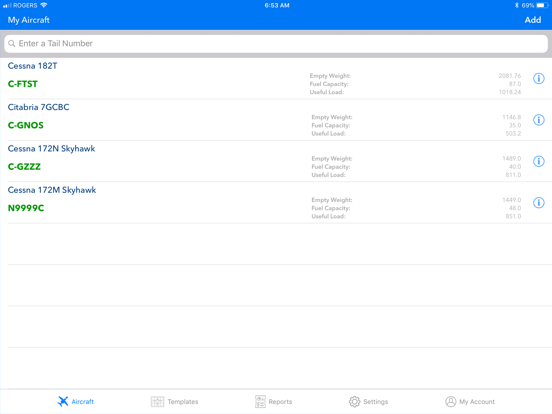Screen dimensions: 552x414
Task: Tap the 69% battery percentage
Action: click(528, 5)
